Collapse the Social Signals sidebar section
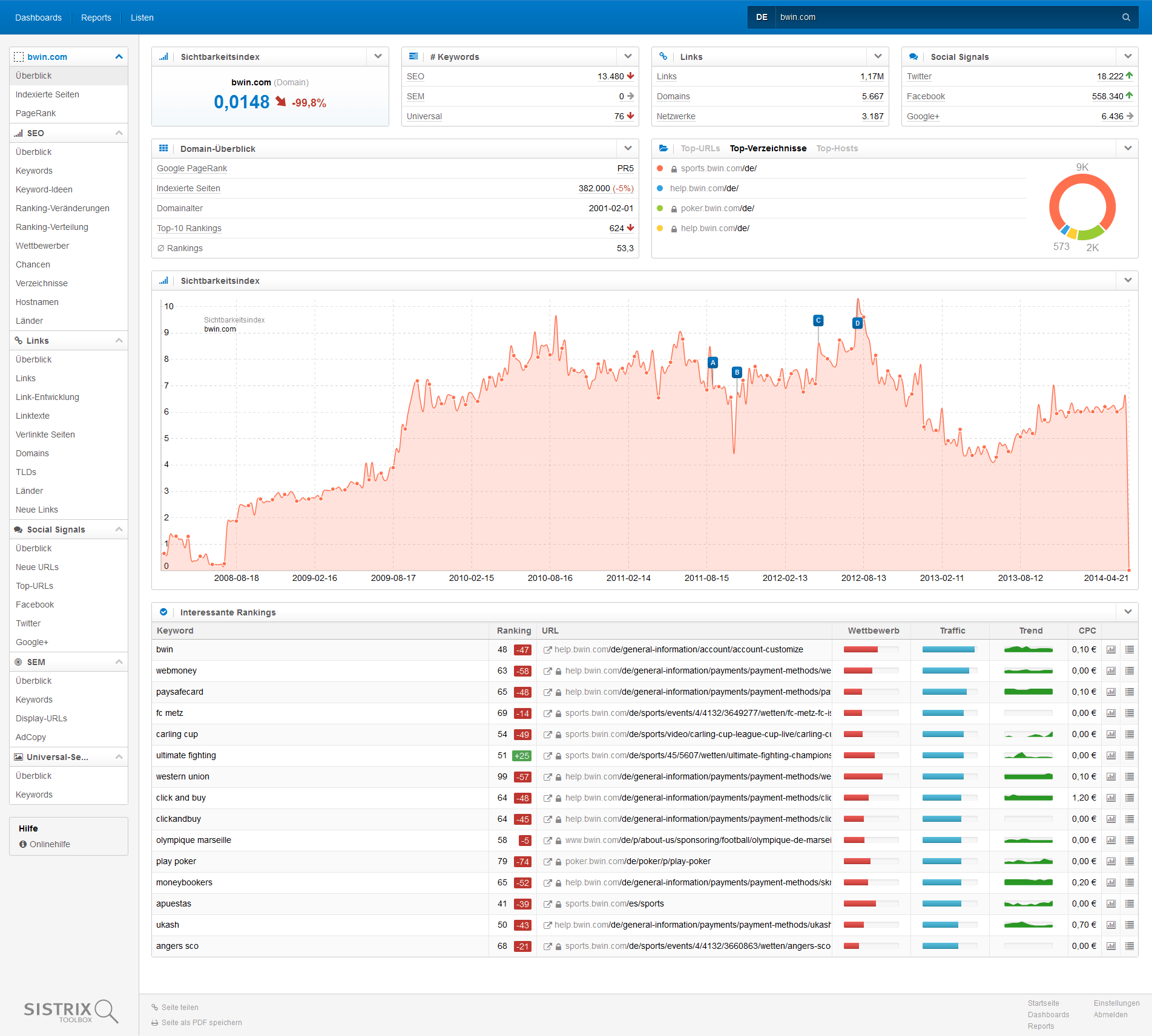1152x1036 pixels. tap(119, 529)
